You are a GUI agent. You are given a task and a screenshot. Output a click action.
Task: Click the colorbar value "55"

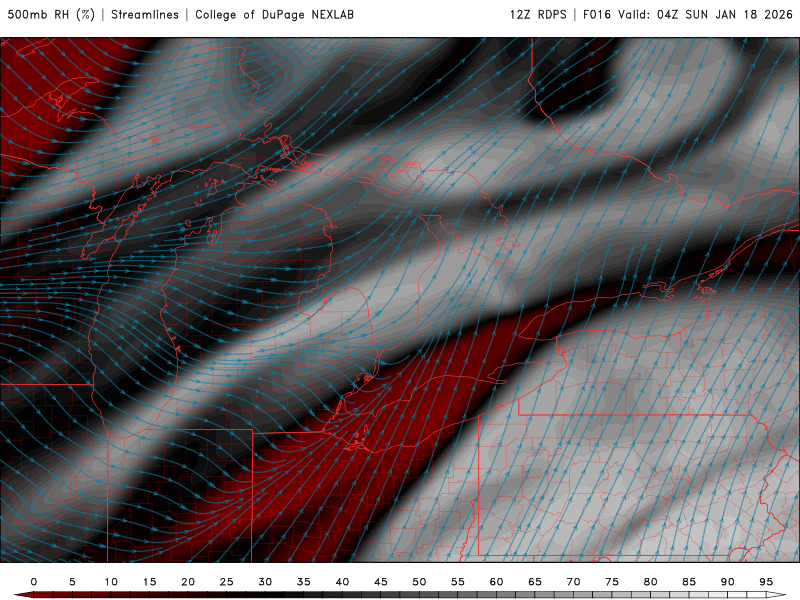coord(458,582)
